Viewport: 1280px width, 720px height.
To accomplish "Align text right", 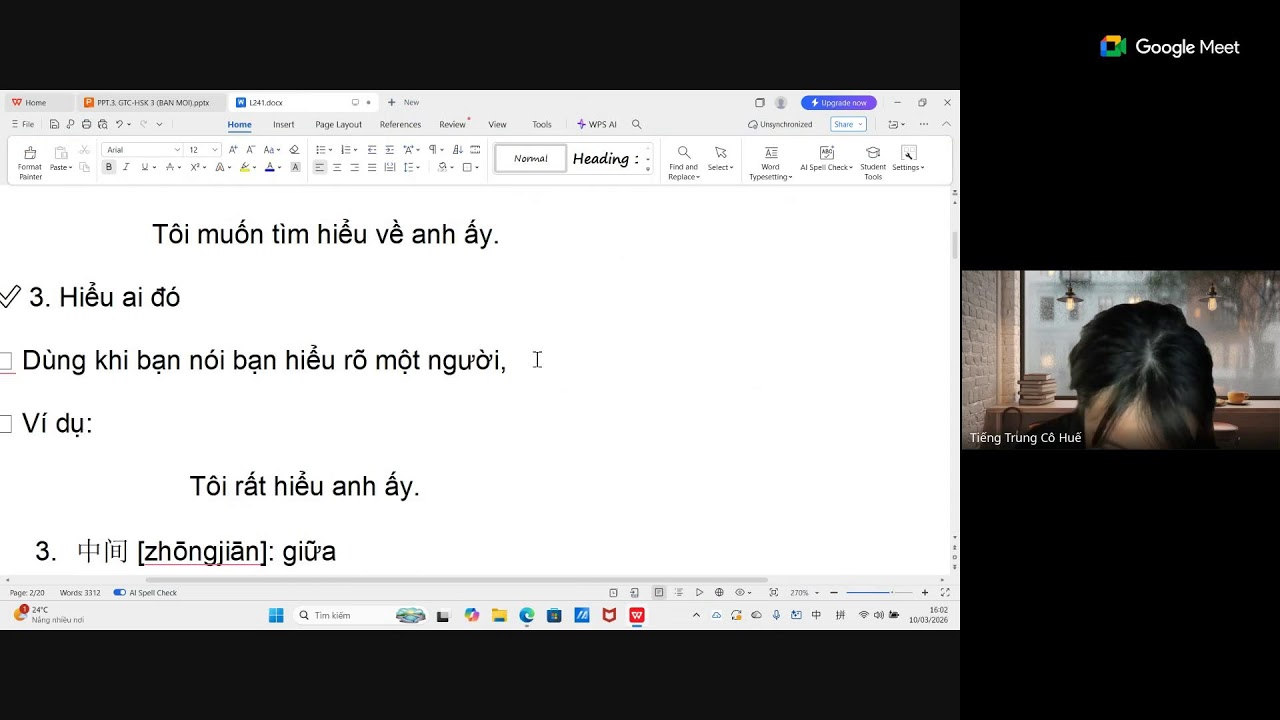I will [x=354, y=167].
